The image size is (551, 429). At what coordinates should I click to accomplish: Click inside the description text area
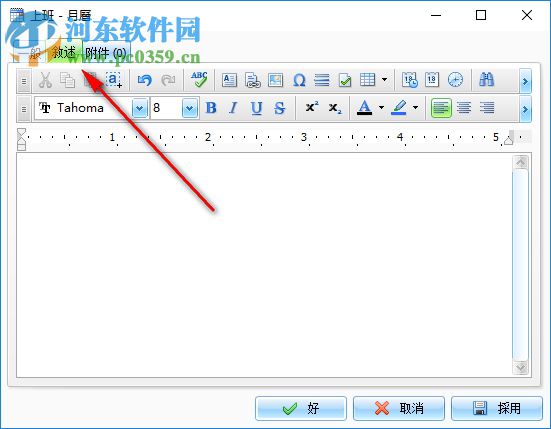pyautogui.click(x=264, y=265)
